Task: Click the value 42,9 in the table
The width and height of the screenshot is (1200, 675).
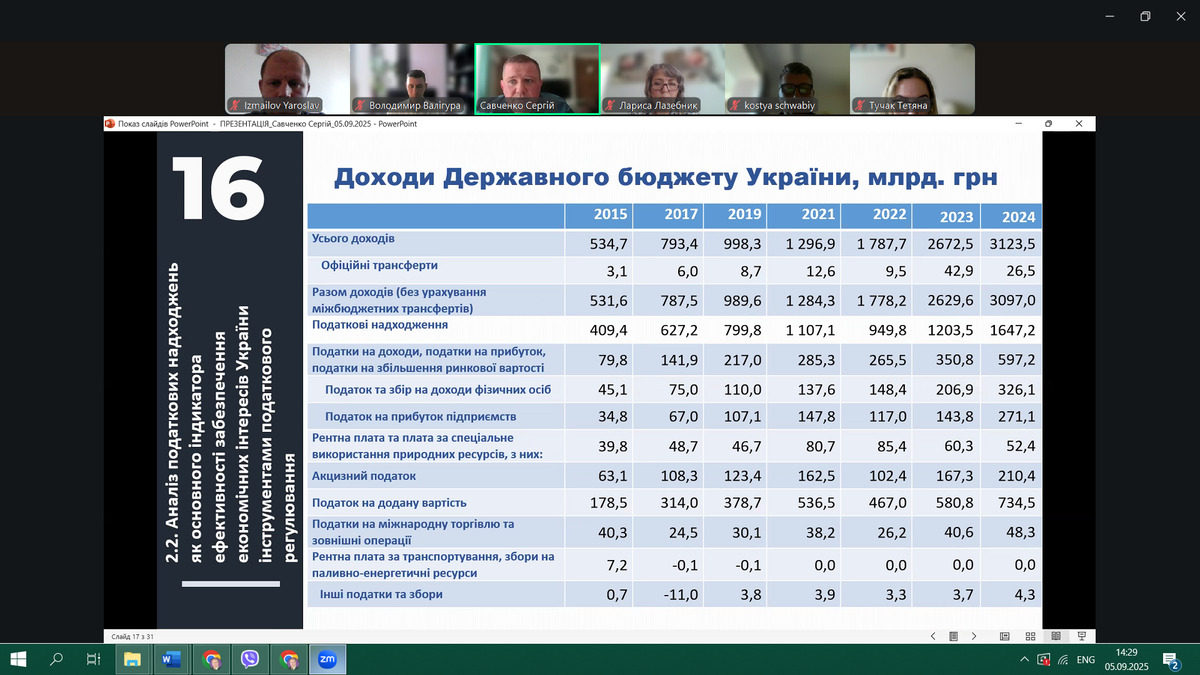Action: 959,271
